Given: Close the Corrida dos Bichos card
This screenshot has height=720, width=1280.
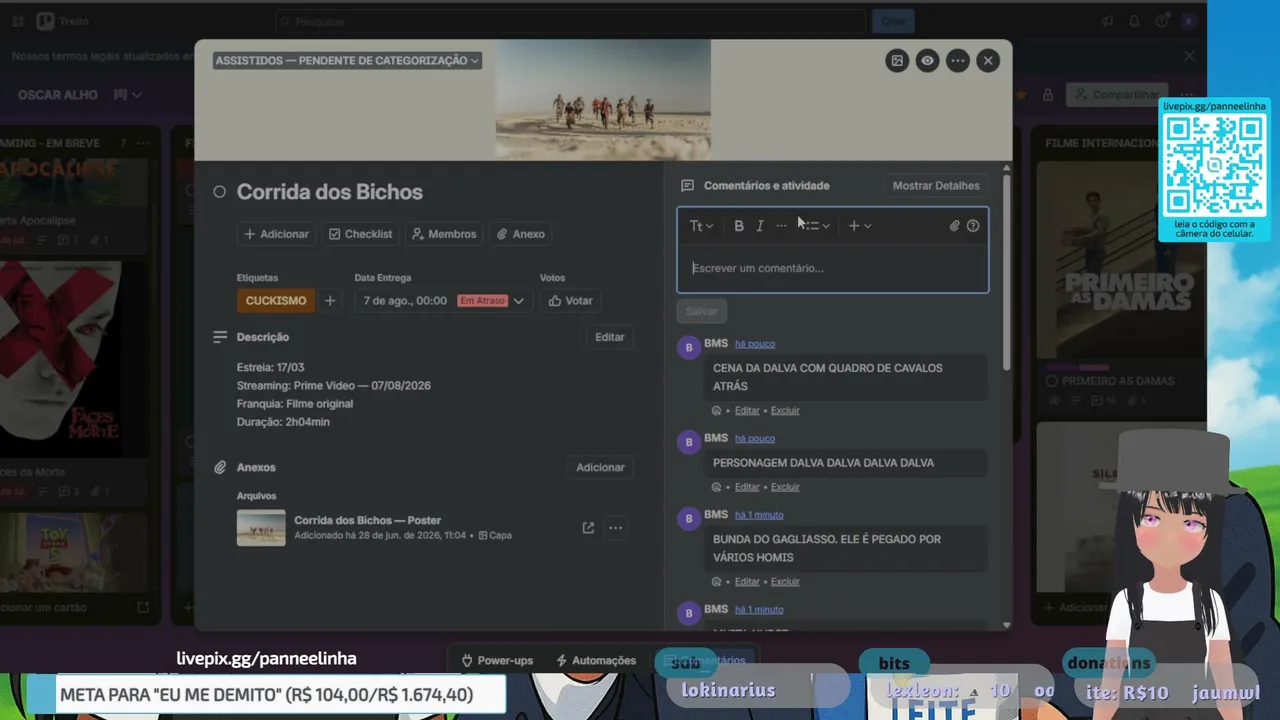Looking at the screenshot, I should (x=988, y=61).
